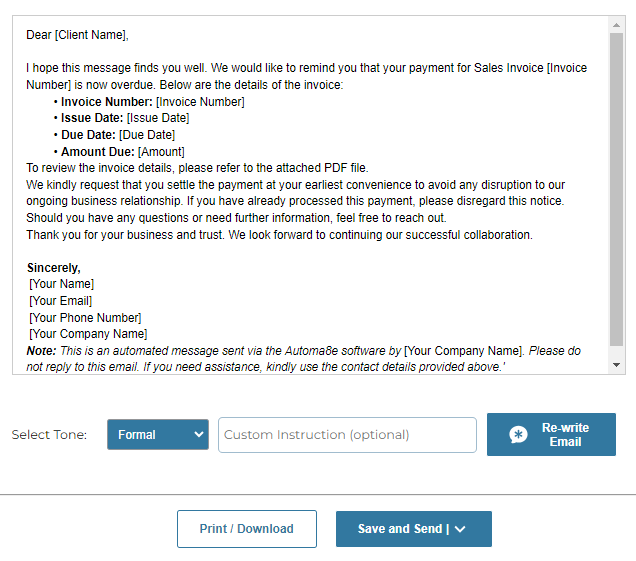Click the [Invoice Number] bullet placeholder
Screen dimensions: 636x561
200,102
